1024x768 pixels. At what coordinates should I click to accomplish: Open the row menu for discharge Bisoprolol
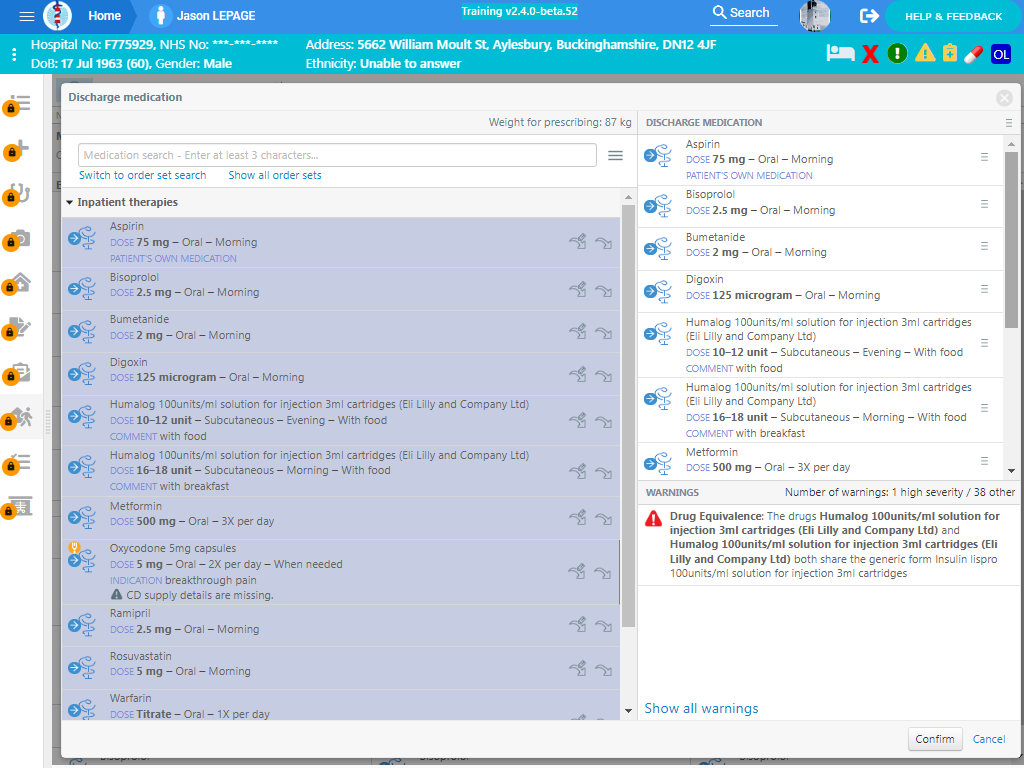984,204
